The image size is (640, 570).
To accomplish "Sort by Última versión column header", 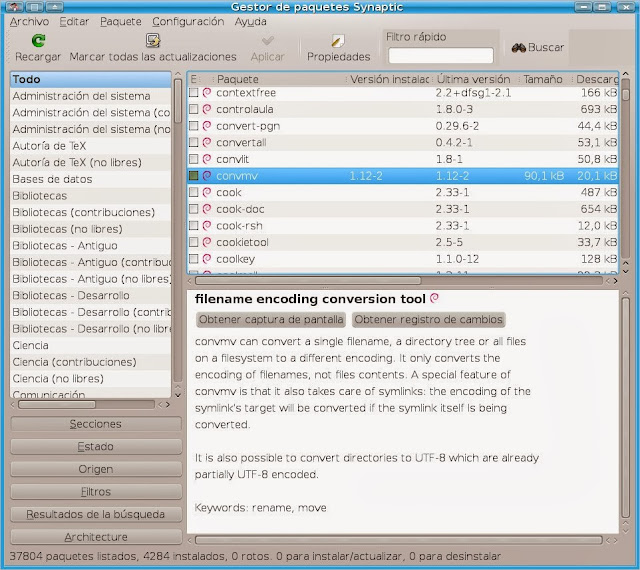I will tap(476, 79).
